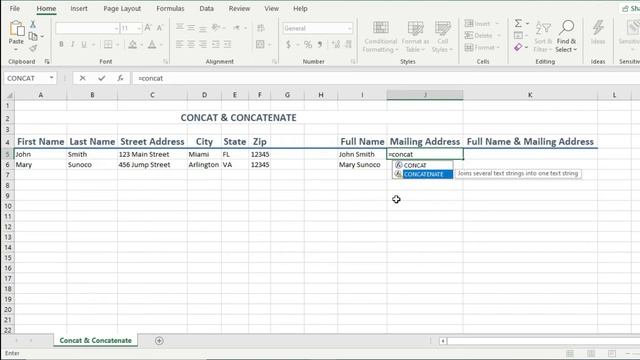Click the Bottom Align icon
The image size is (640, 360).
(x=203, y=28)
